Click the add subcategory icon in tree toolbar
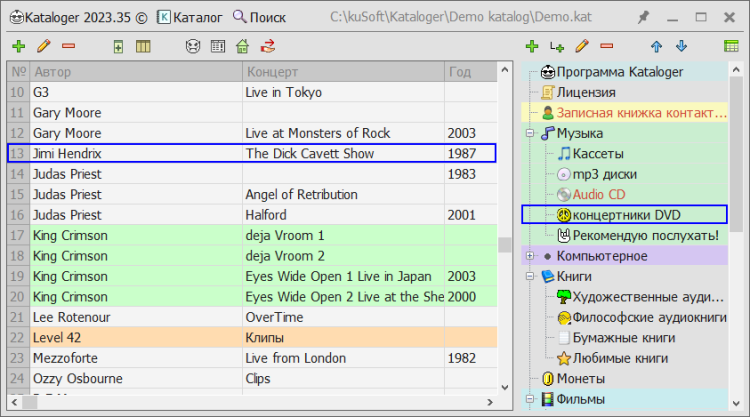Image resolution: width=750 pixels, height=417 pixels. point(557,46)
